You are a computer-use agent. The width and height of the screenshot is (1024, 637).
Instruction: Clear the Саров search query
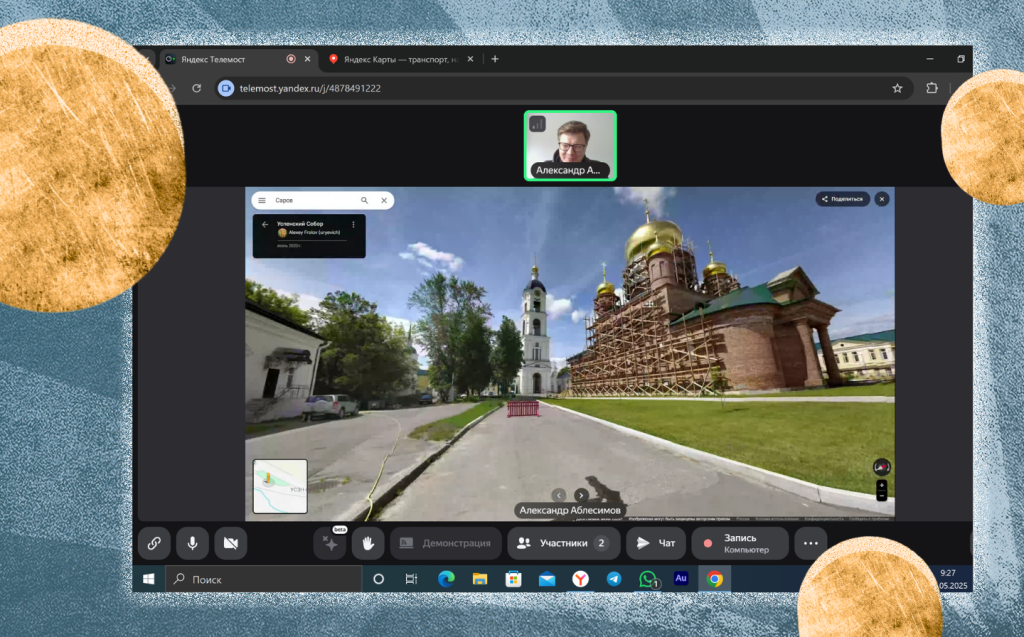(384, 201)
